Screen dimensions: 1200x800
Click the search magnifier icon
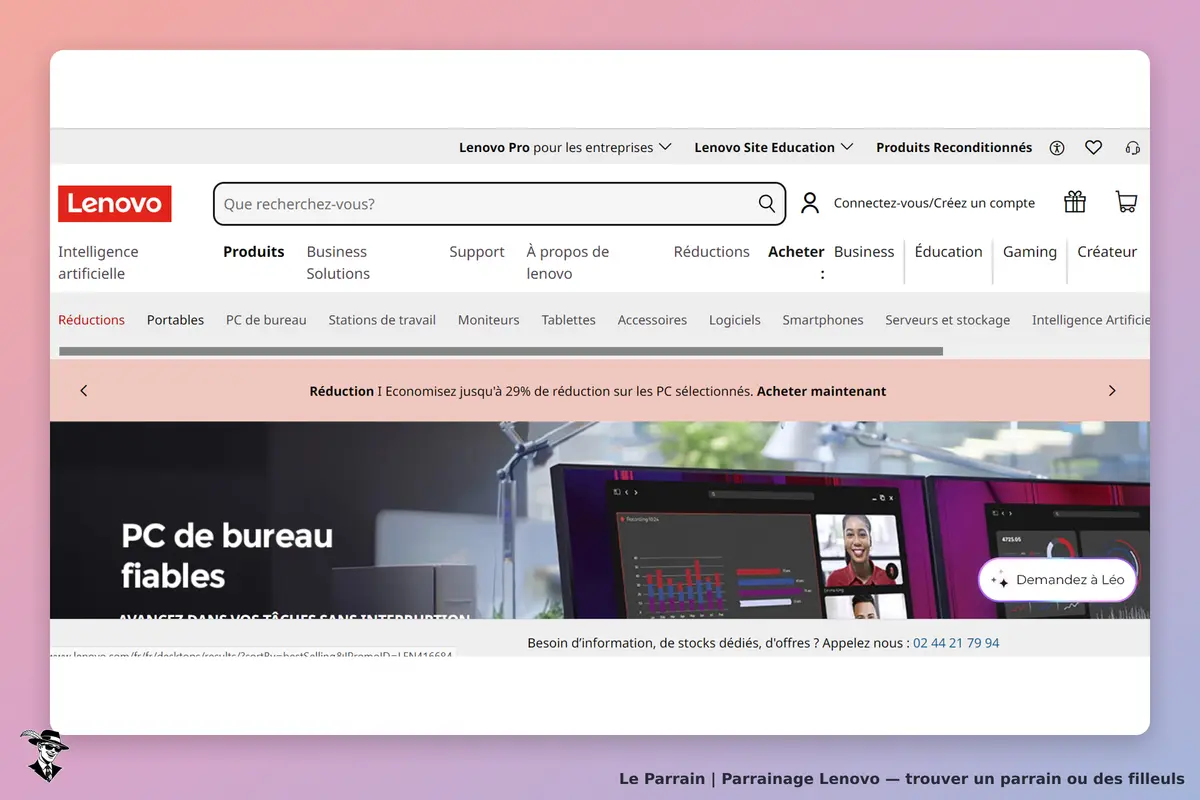point(767,204)
